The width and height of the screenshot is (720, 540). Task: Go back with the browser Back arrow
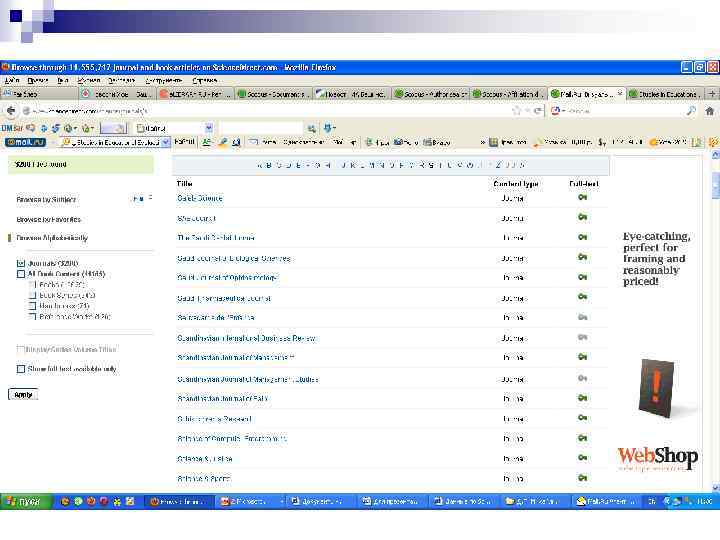click(11, 111)
